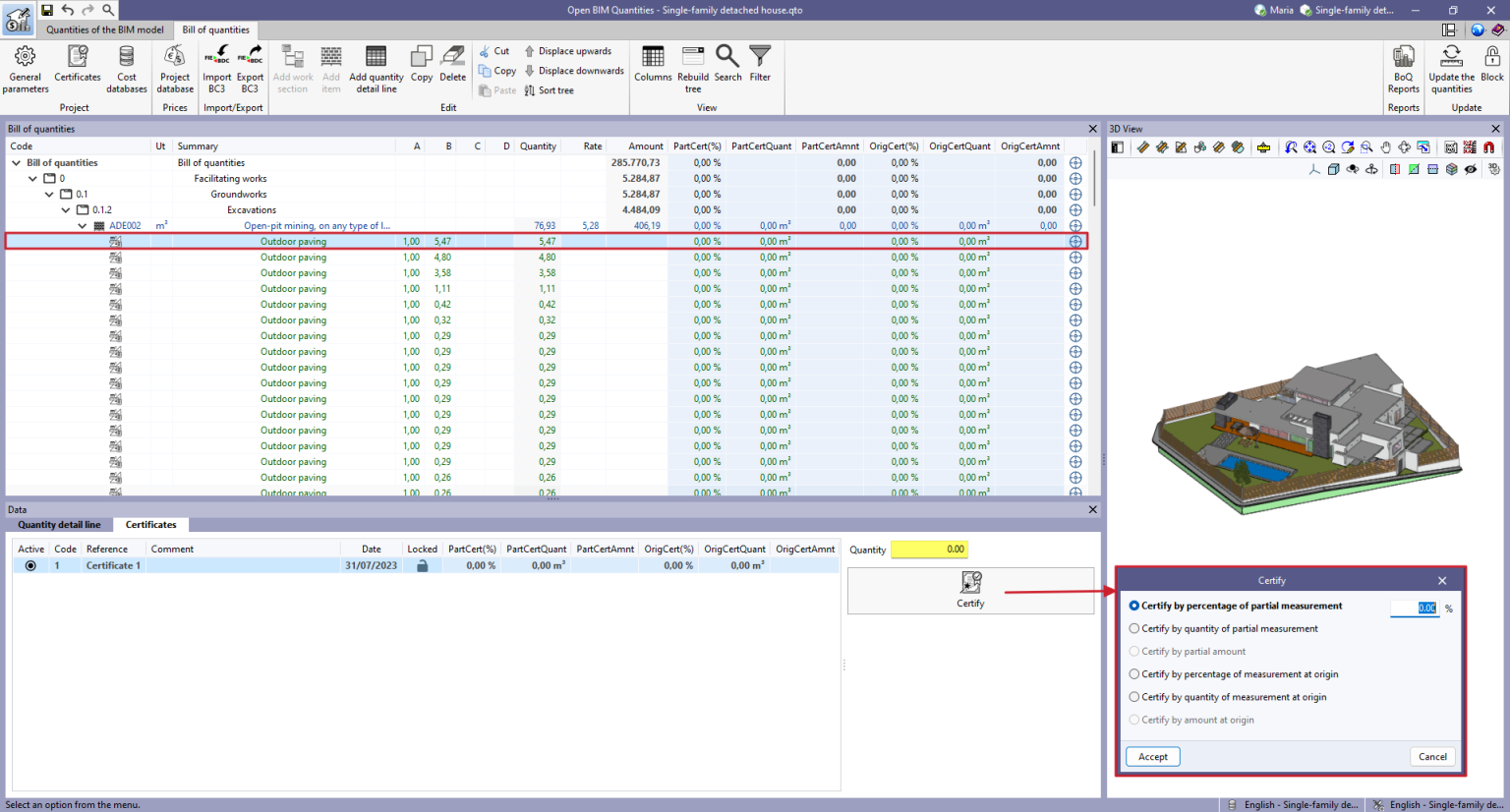
Task: Open the Quantity detail line tab
Action: click(x=59, y=525)
